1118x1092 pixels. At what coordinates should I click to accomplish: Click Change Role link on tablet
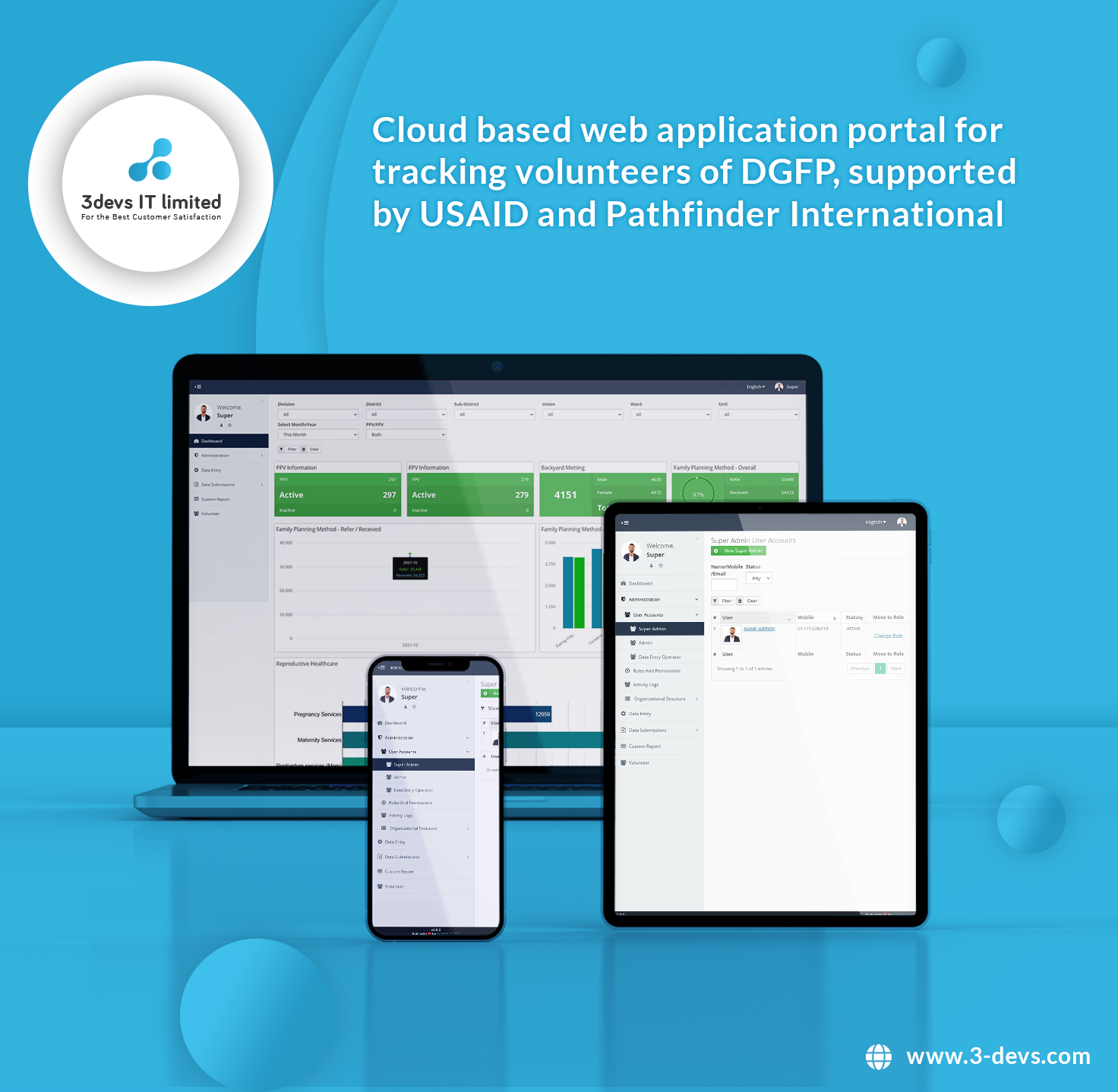point(888,636)
